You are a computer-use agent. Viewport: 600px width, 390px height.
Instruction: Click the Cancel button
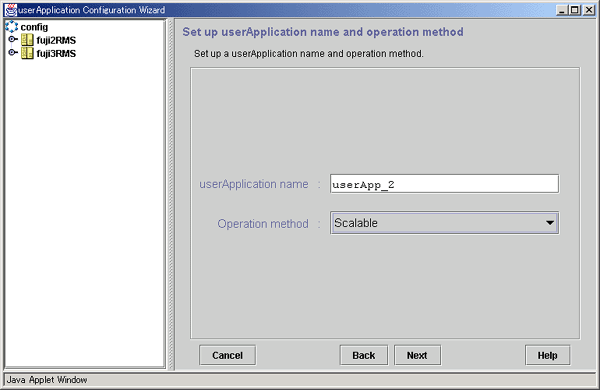point(228,355)
